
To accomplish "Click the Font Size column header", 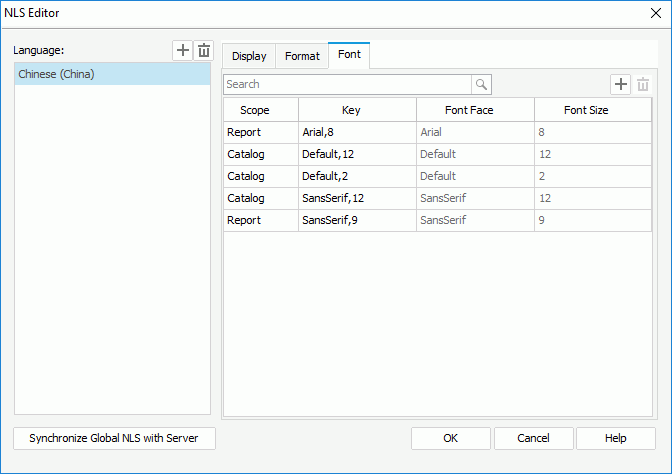I will pos(593,110).
